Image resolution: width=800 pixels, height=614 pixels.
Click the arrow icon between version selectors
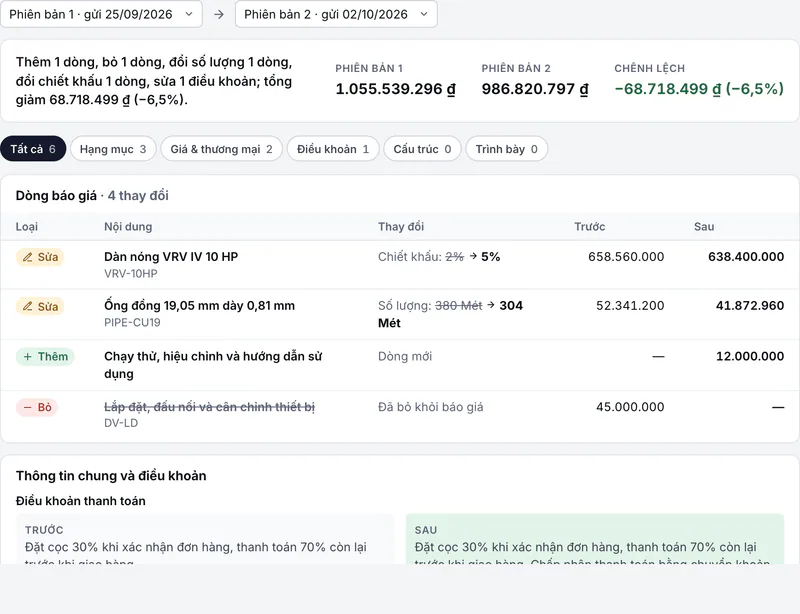tap(219, 14)
